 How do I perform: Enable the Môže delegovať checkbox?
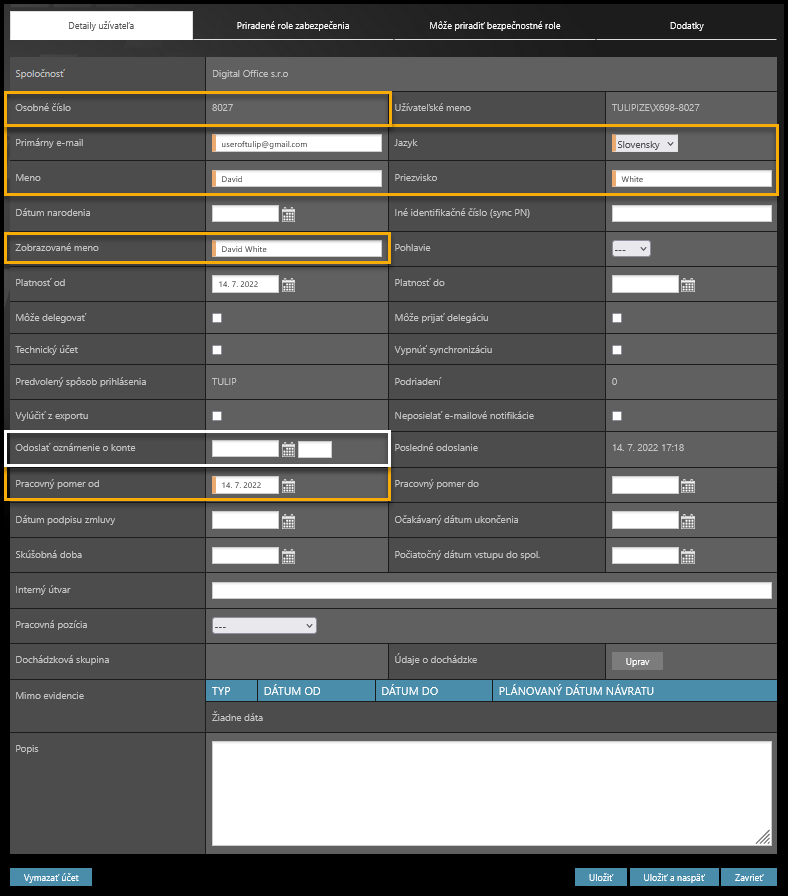pyautogui.click(x=217, y=318)
